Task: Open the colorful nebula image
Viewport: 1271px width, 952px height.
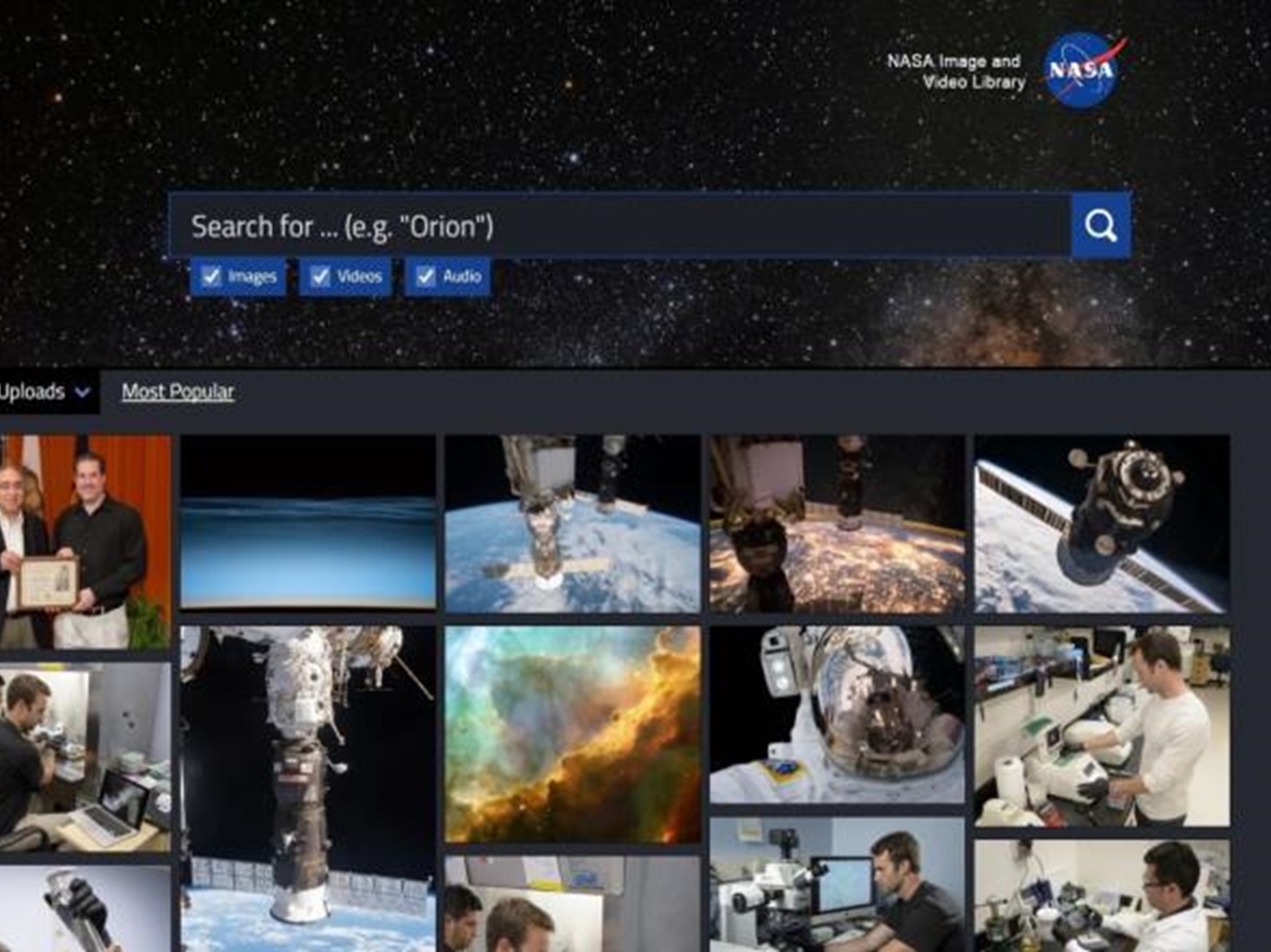Action: click(x=572, y=735)
